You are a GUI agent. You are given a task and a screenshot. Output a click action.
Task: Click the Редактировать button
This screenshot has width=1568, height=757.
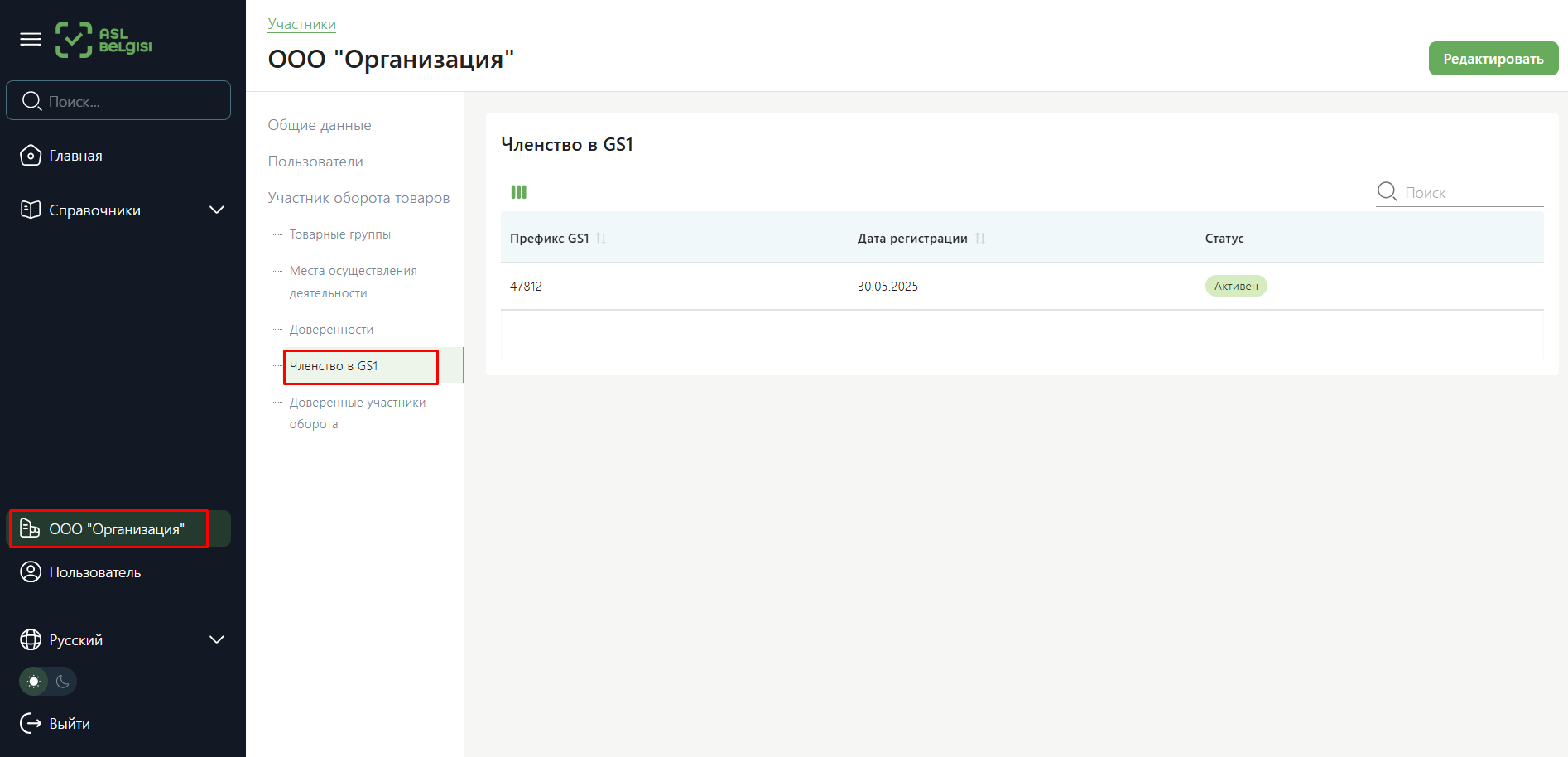[1493, 59]
